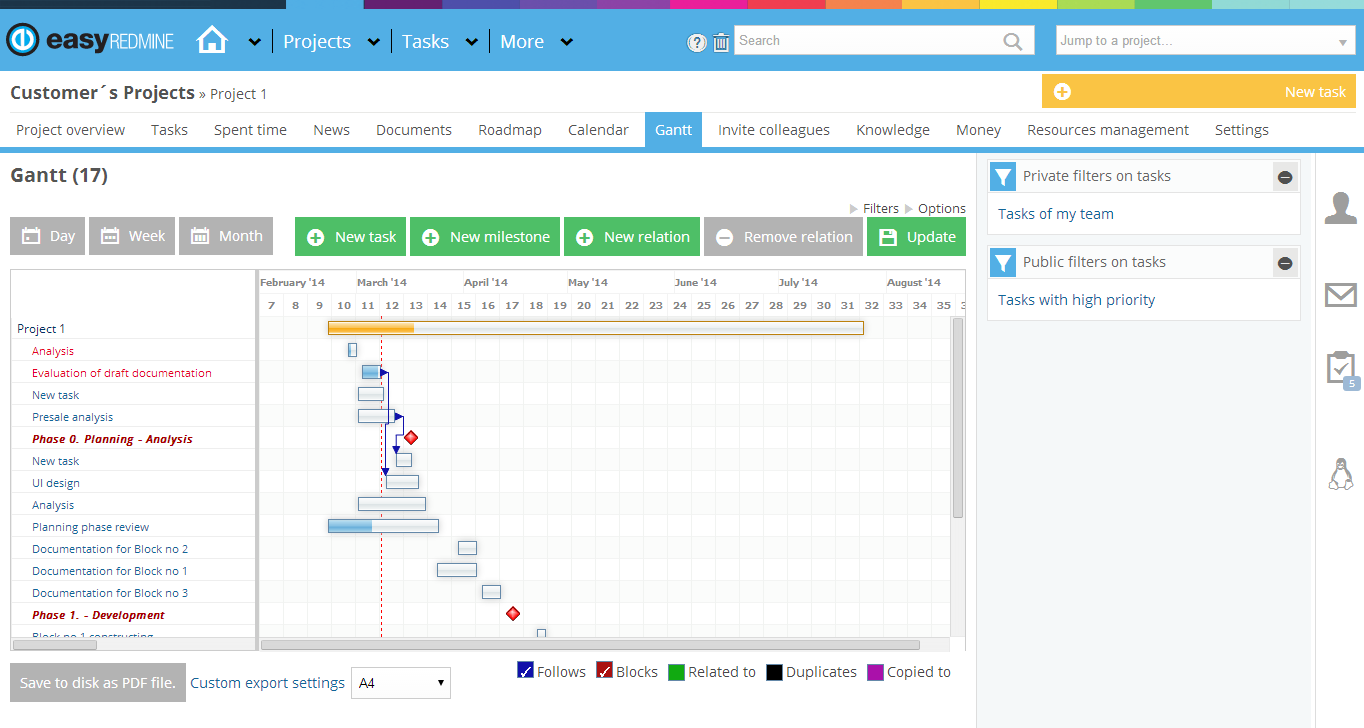Image resolution: width=1364 pixels, height=728 pixels.
Task: Open Tasks with high priority filter
Action: coord(1076,300)
